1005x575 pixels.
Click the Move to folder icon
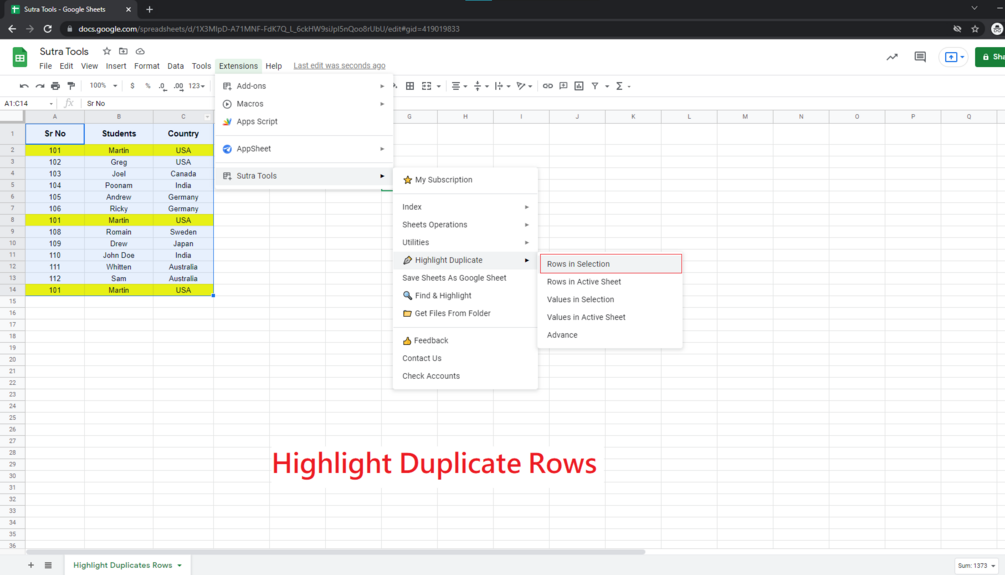(123, 51)
